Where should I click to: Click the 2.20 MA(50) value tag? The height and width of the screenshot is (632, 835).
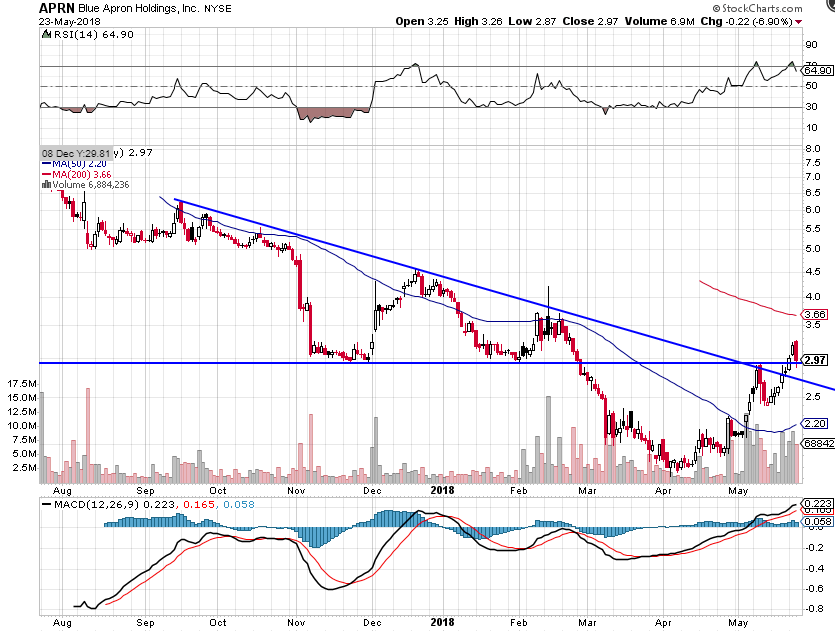tap(814, 424)
